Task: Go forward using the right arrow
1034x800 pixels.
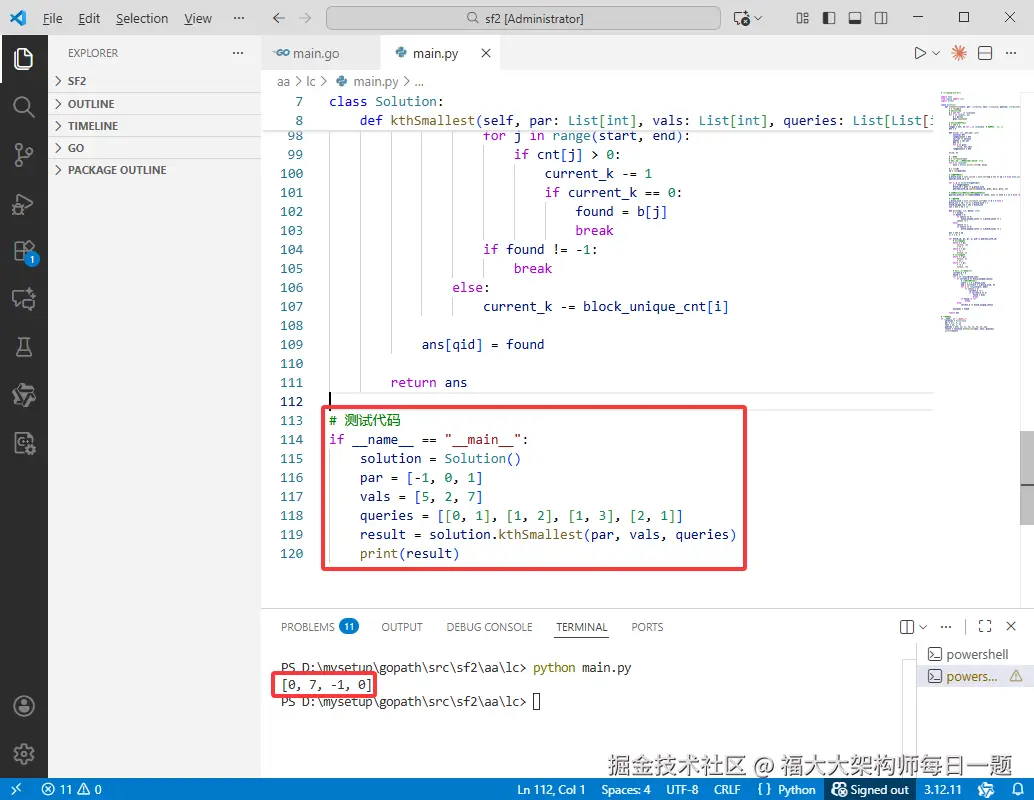Action: coord(305,18)
